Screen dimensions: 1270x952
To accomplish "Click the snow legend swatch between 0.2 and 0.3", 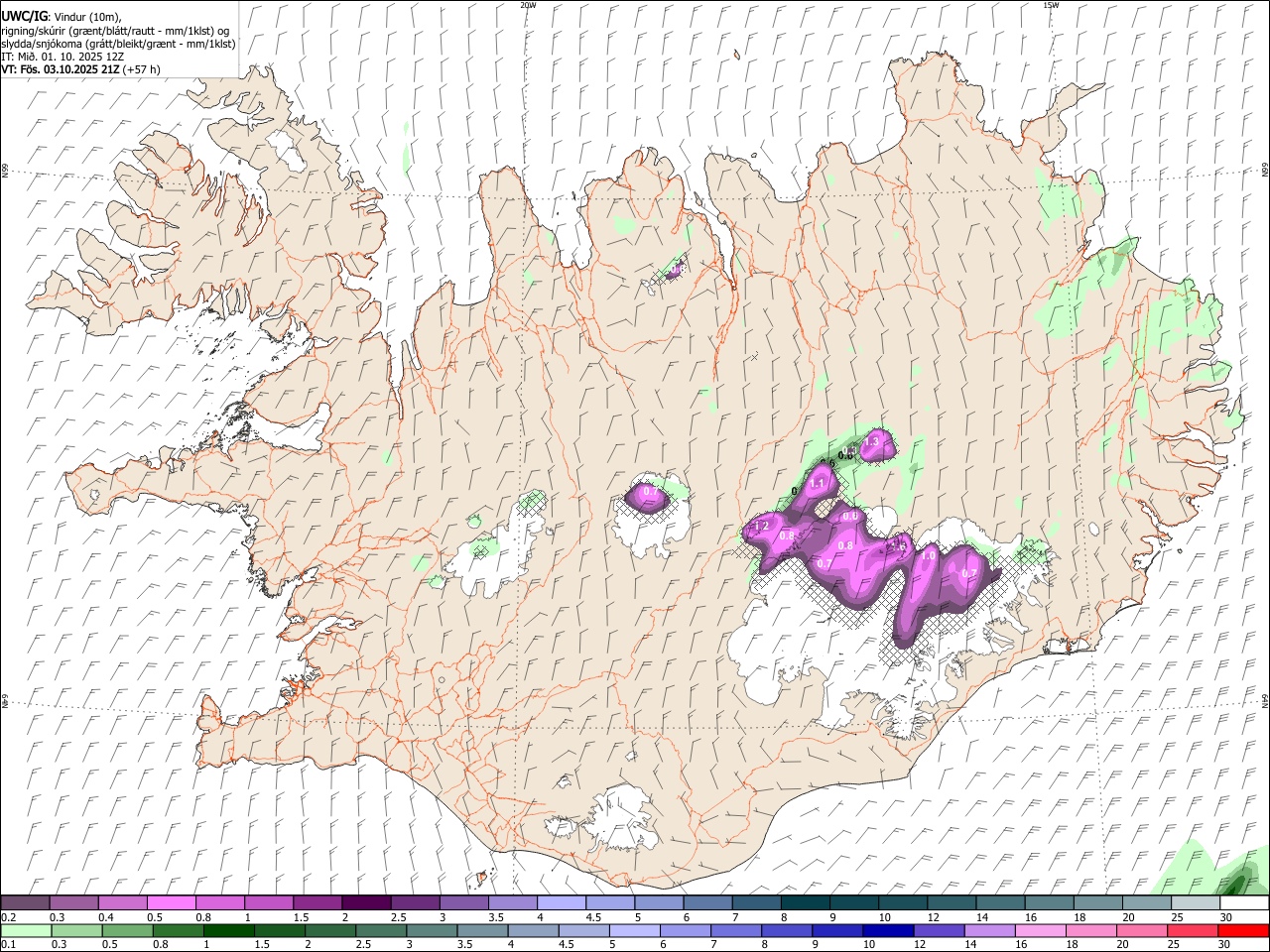I will pyautogui.click(x=25, y=902).
